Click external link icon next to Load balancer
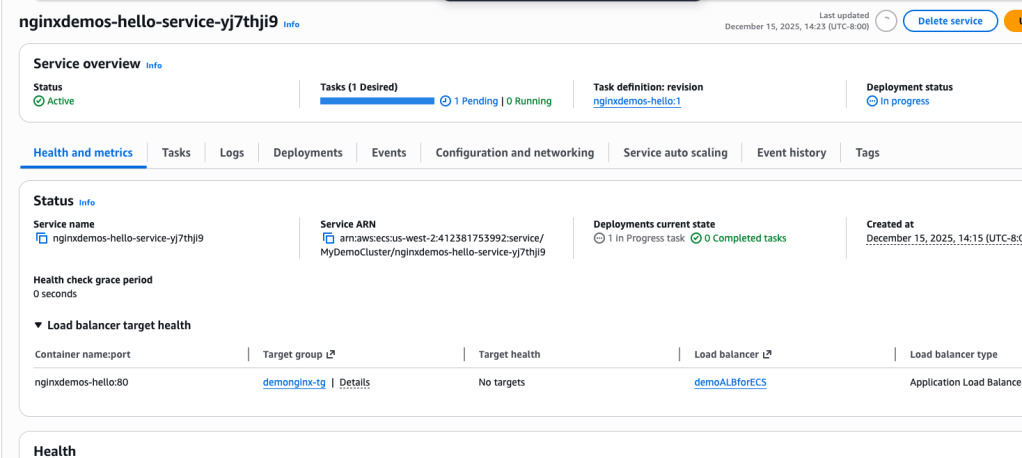This screenshot has height=458, width=1022. (767, 354)
